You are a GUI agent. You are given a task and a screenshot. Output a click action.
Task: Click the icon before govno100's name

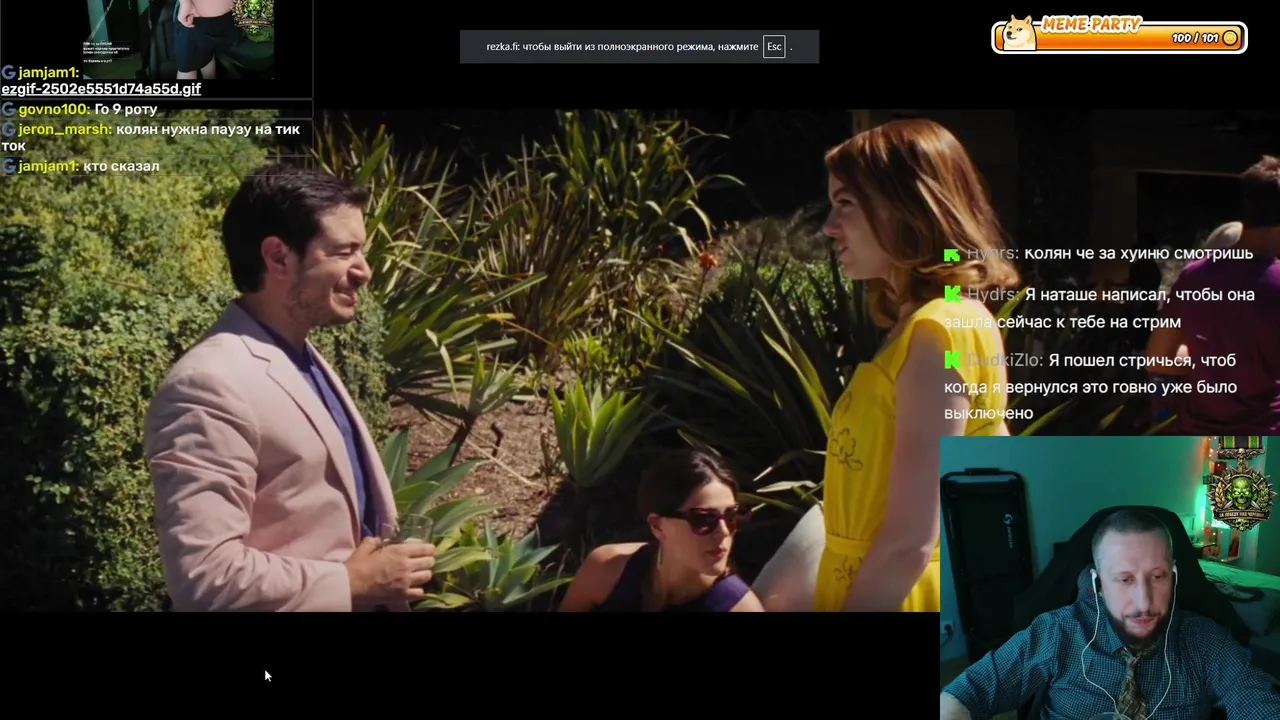(x=8, y=109)
